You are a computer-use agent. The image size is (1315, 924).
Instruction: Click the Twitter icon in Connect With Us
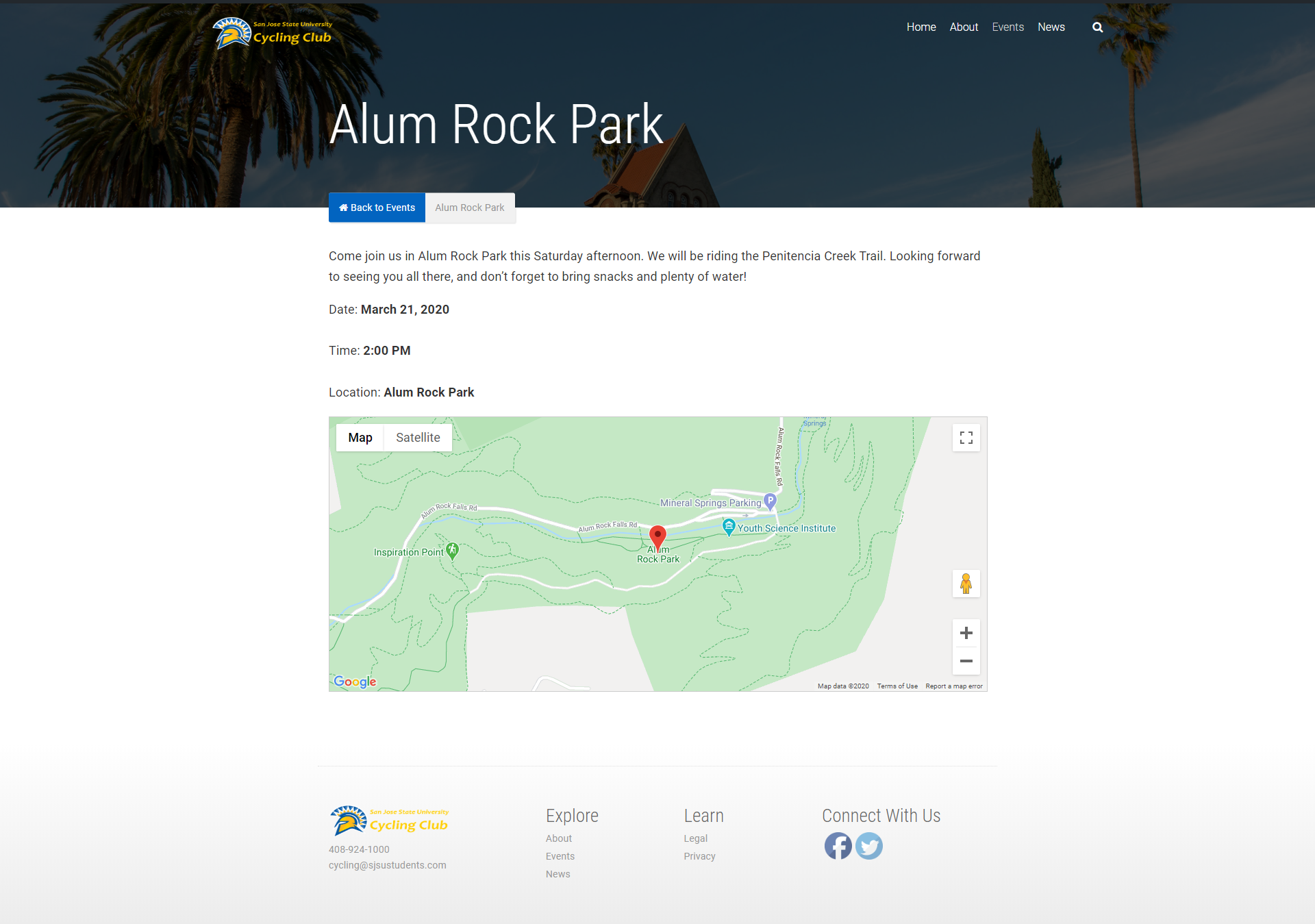tap(868, 846)
